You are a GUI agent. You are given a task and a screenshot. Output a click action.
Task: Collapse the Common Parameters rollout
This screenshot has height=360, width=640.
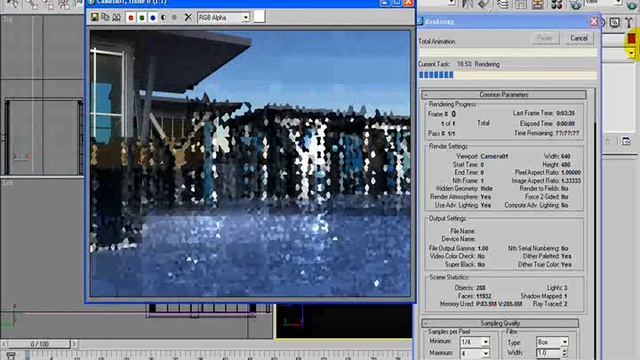tap(504, 95)
